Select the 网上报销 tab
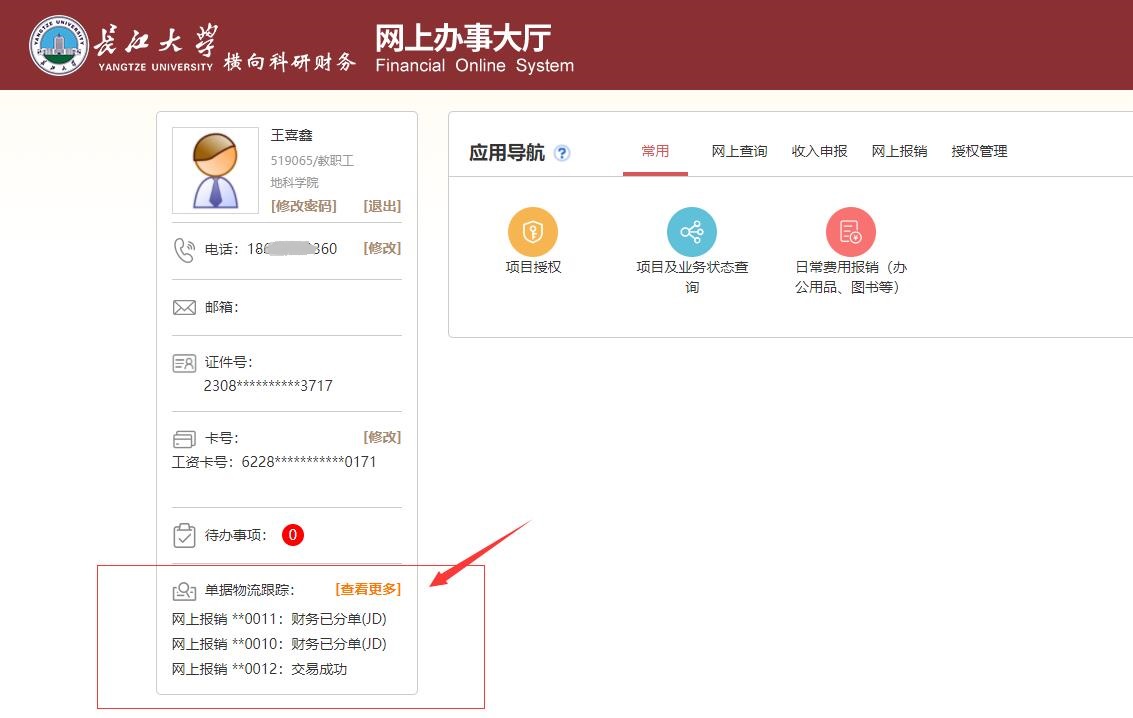 point(899,151)
